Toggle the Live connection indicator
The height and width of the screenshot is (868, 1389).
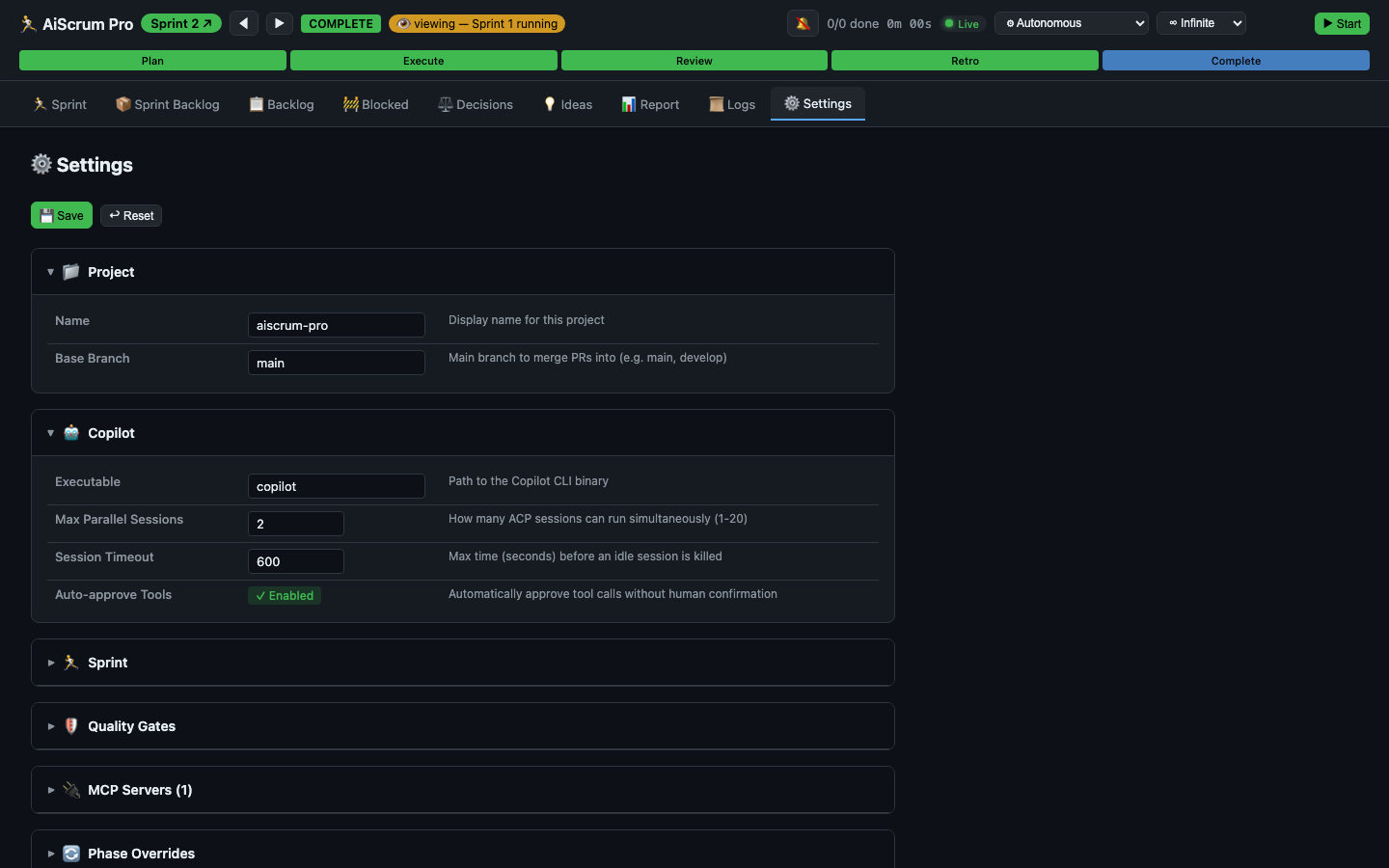(x=962, y=24)
